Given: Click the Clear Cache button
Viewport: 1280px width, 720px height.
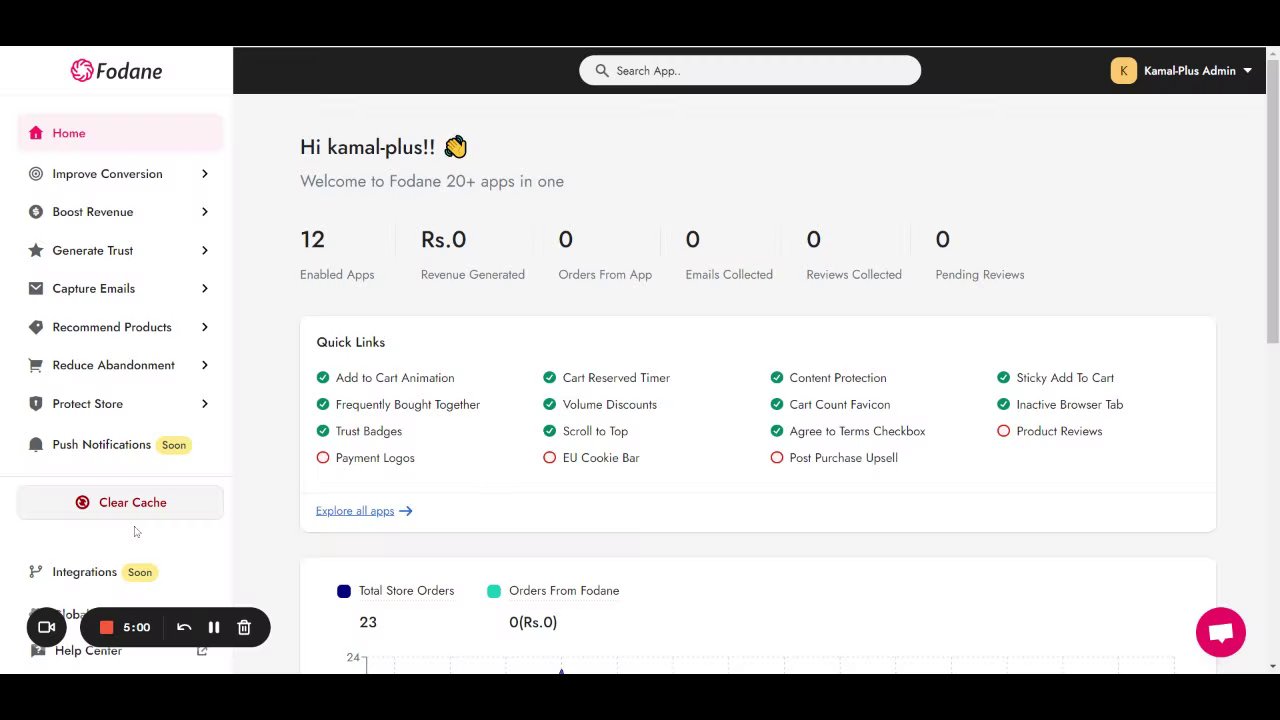Looking at the screenshot, I should click(x=120, y=503).
